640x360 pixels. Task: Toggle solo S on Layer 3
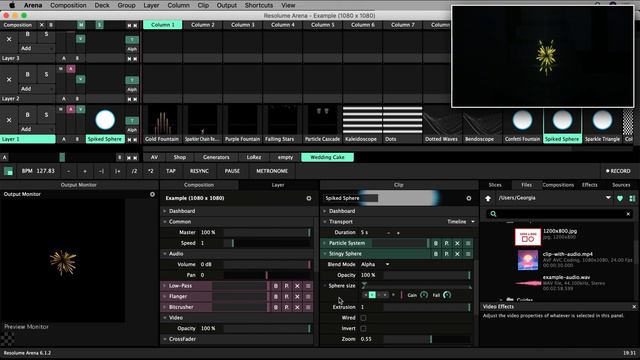click(46, 34)
